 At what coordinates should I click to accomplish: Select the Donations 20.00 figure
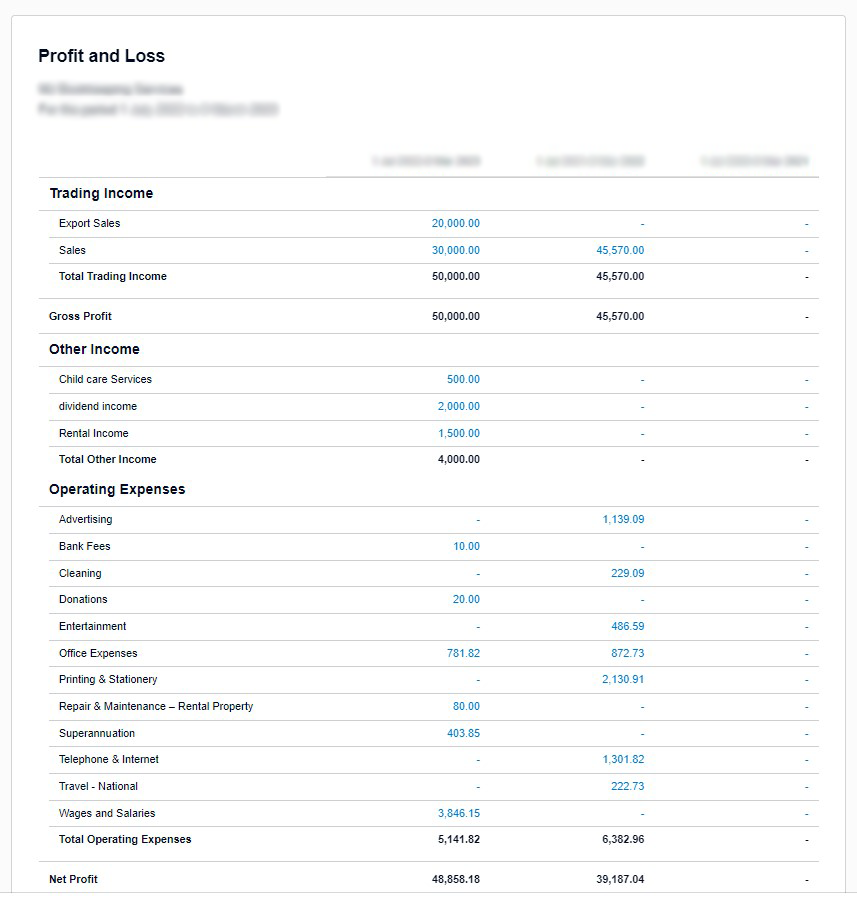466,600
